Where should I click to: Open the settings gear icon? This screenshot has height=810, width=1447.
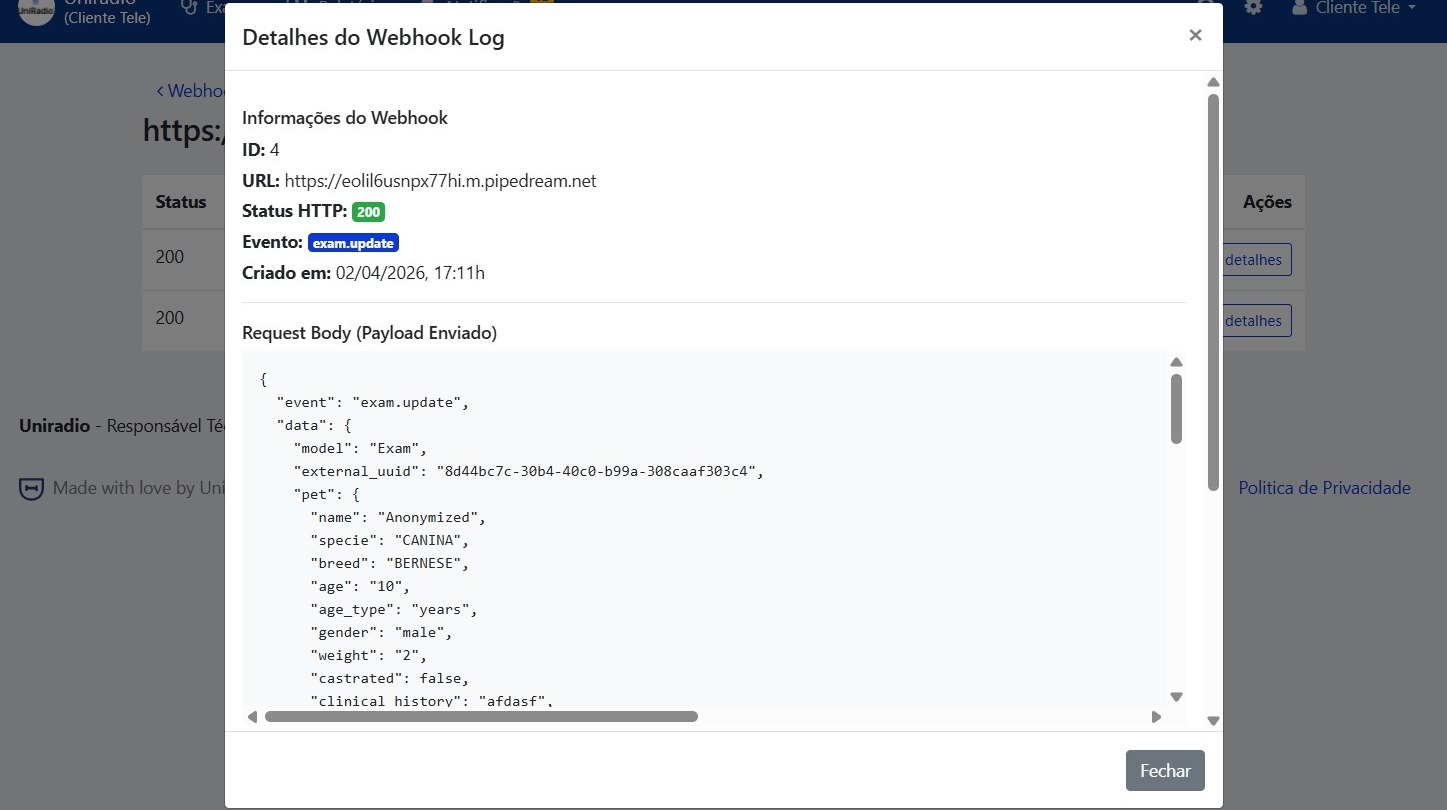pos(1253,8)
